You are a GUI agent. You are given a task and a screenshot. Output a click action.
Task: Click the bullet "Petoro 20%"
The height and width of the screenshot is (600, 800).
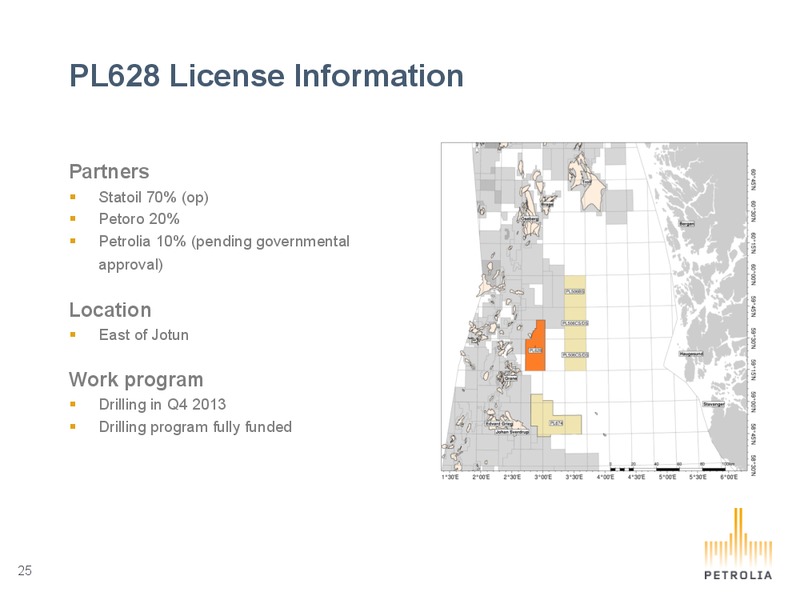(x=139, y=219)
